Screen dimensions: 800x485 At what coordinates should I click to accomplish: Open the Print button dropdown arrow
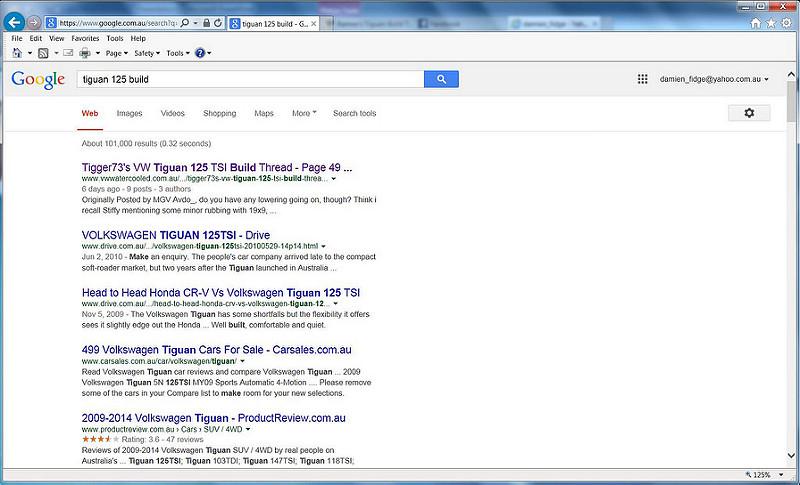point(97,53)
